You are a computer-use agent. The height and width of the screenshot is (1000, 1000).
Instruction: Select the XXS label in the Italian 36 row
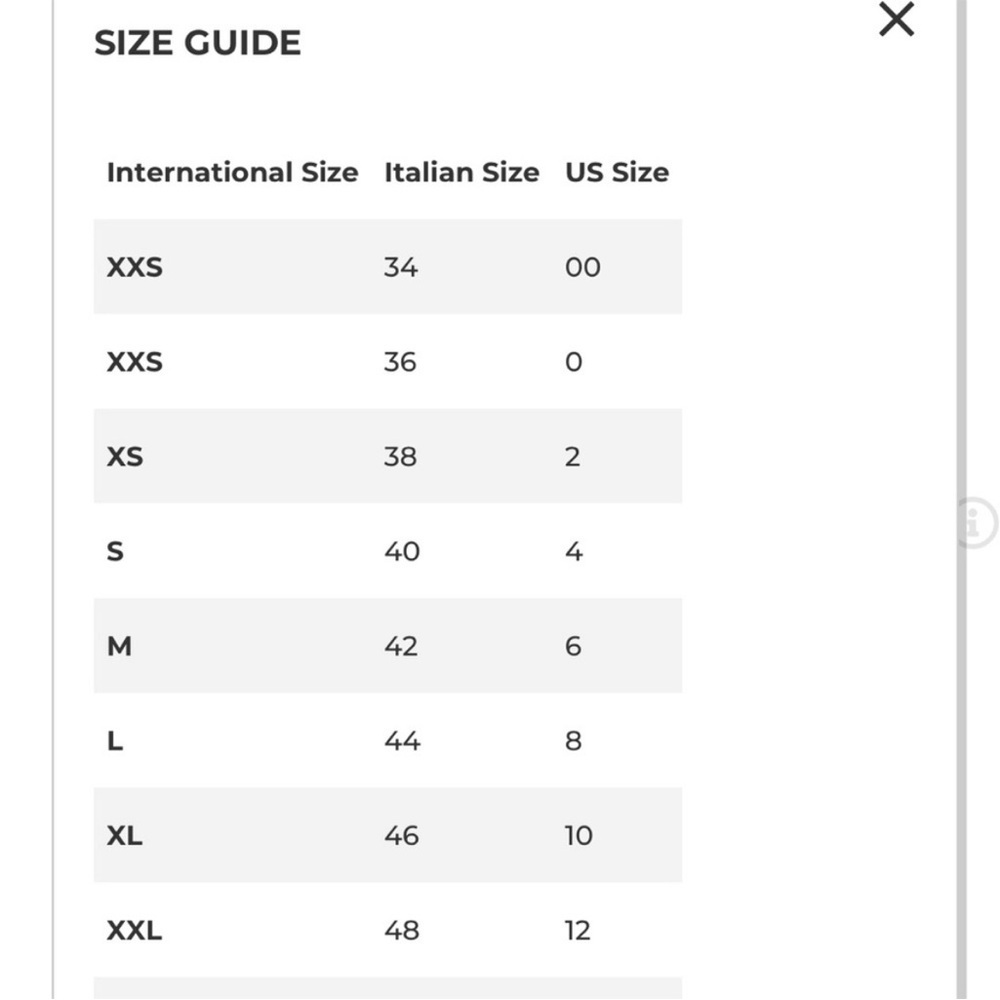[x=134, y=362]
